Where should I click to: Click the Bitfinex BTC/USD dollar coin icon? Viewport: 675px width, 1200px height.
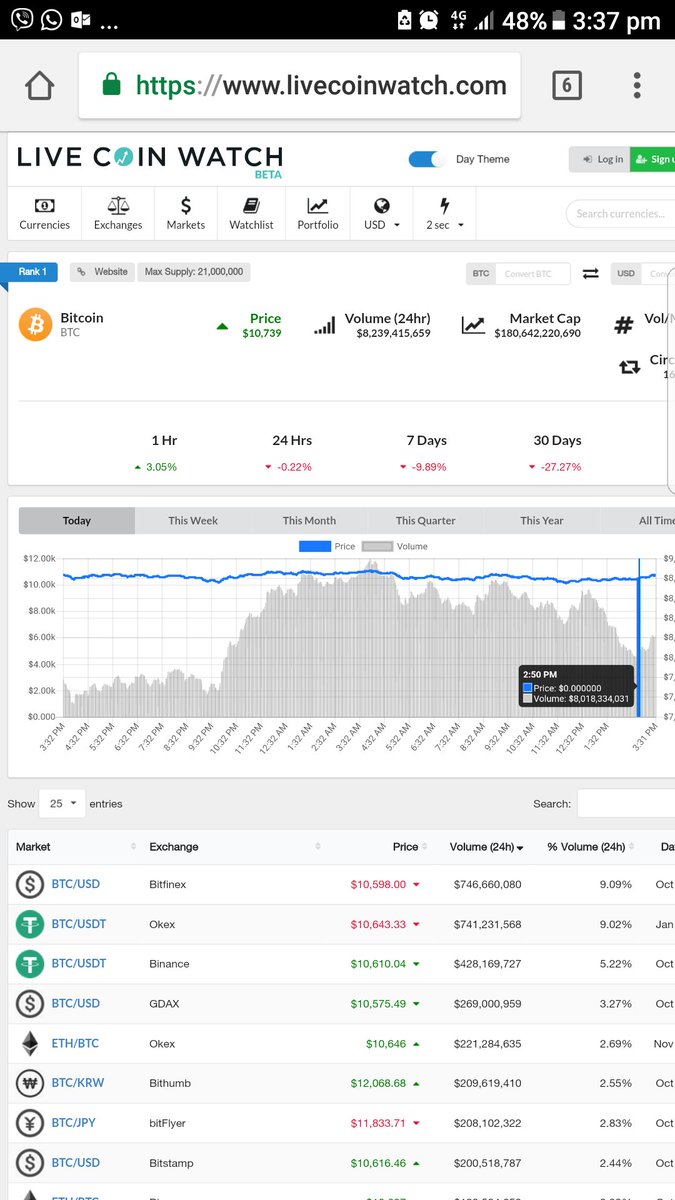tap(30, 885)
